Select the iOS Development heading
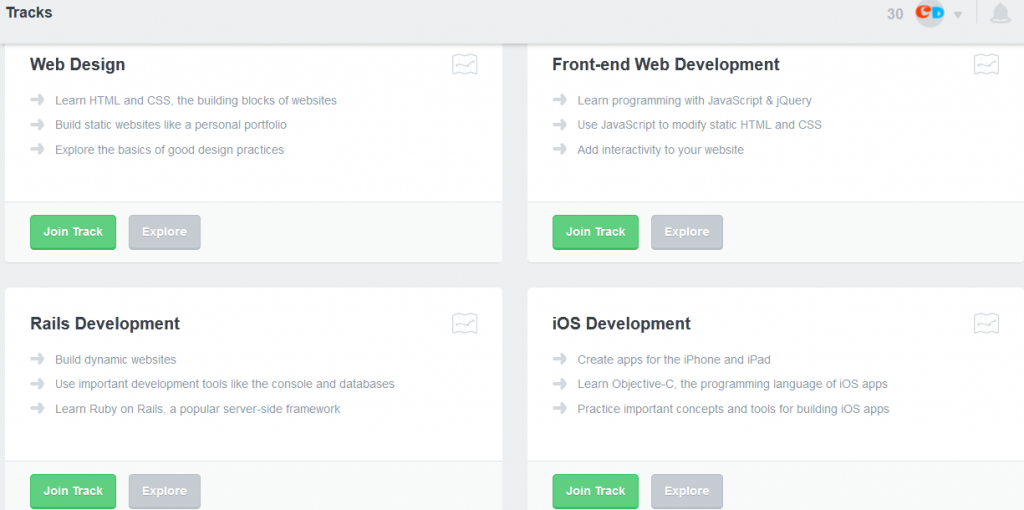1024x510 pixels. pyautogui.click(x=621, y=324)
